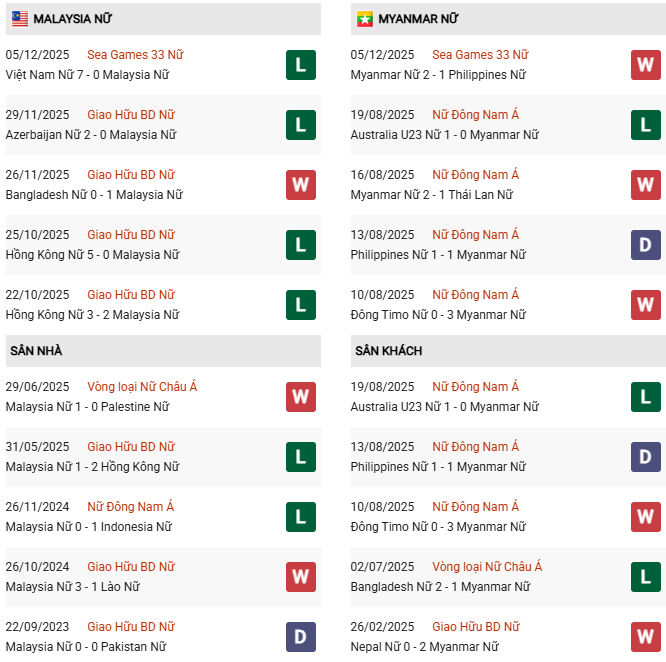Click the W badge for Myanmar 2-1 Thái Lan
This screenshot has width=666, height=662.
tap(645, 185)
